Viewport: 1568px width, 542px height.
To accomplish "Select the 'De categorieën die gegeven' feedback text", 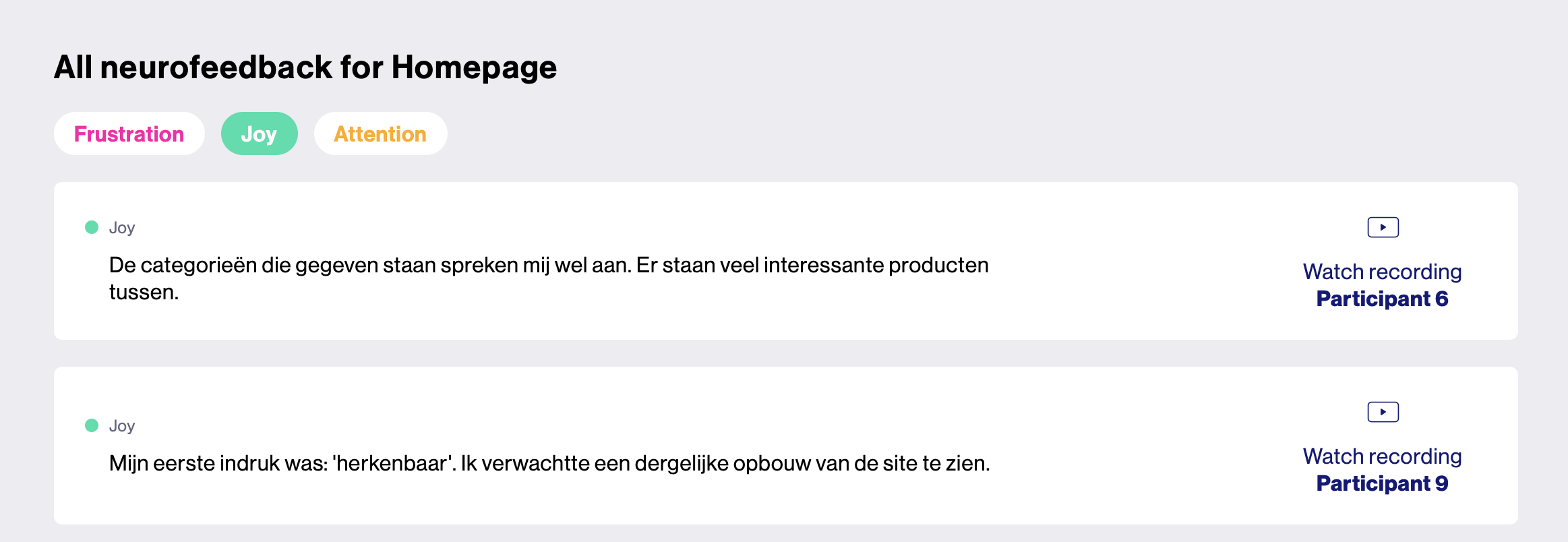I will pyautogui.click(x=549, y=278).
